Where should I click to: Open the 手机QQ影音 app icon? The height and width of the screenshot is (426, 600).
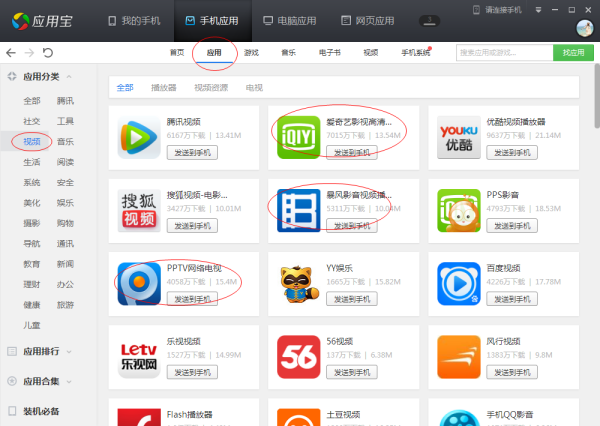point(459,417)
